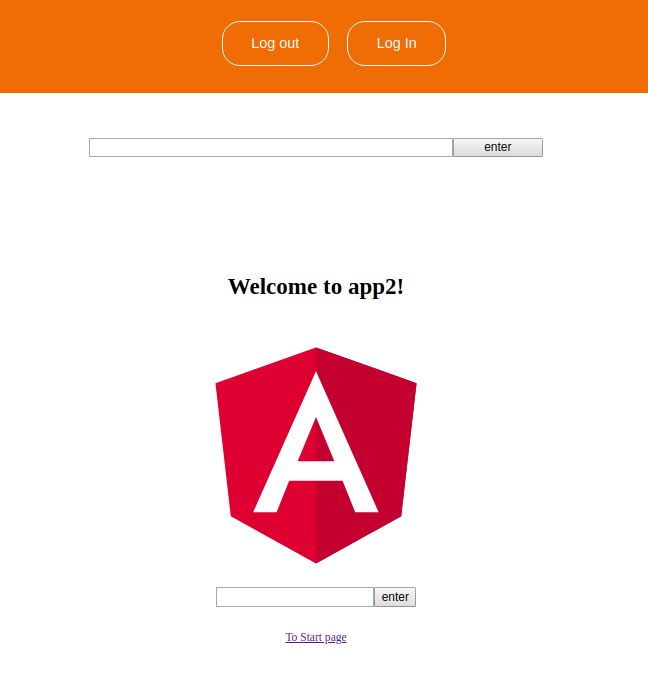The image size is (648, 697).
Task: Click the enter button under the Angular logo
Action: tap(395, 597)
